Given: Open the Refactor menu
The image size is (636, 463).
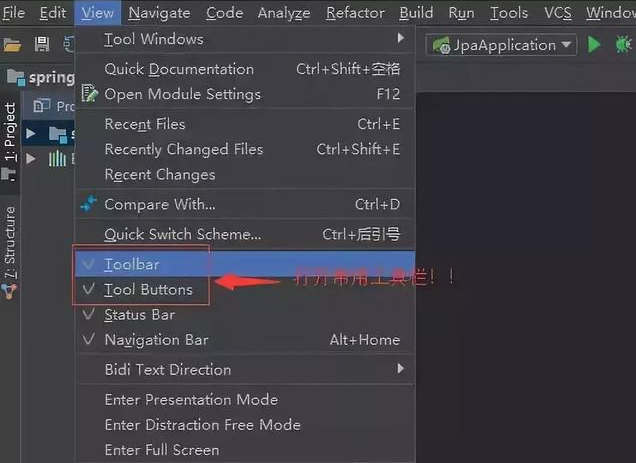Looking at the screenshot, I should click(355, 13).
